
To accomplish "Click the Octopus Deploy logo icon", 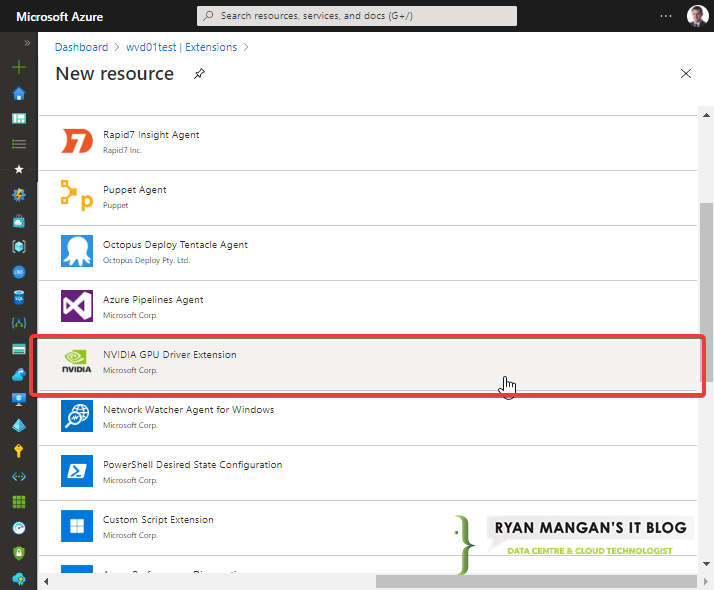I will pyautogui.click(x=77, y=251).
